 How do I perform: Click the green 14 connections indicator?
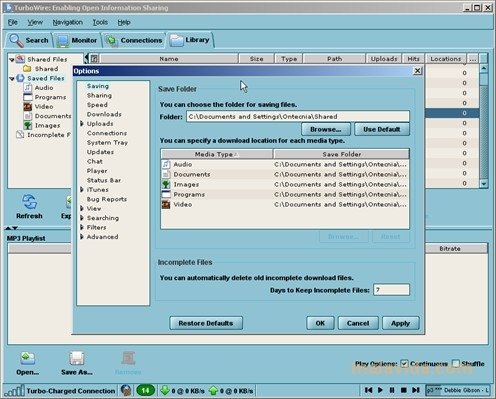pyautogui.click(x=145, y=390)
